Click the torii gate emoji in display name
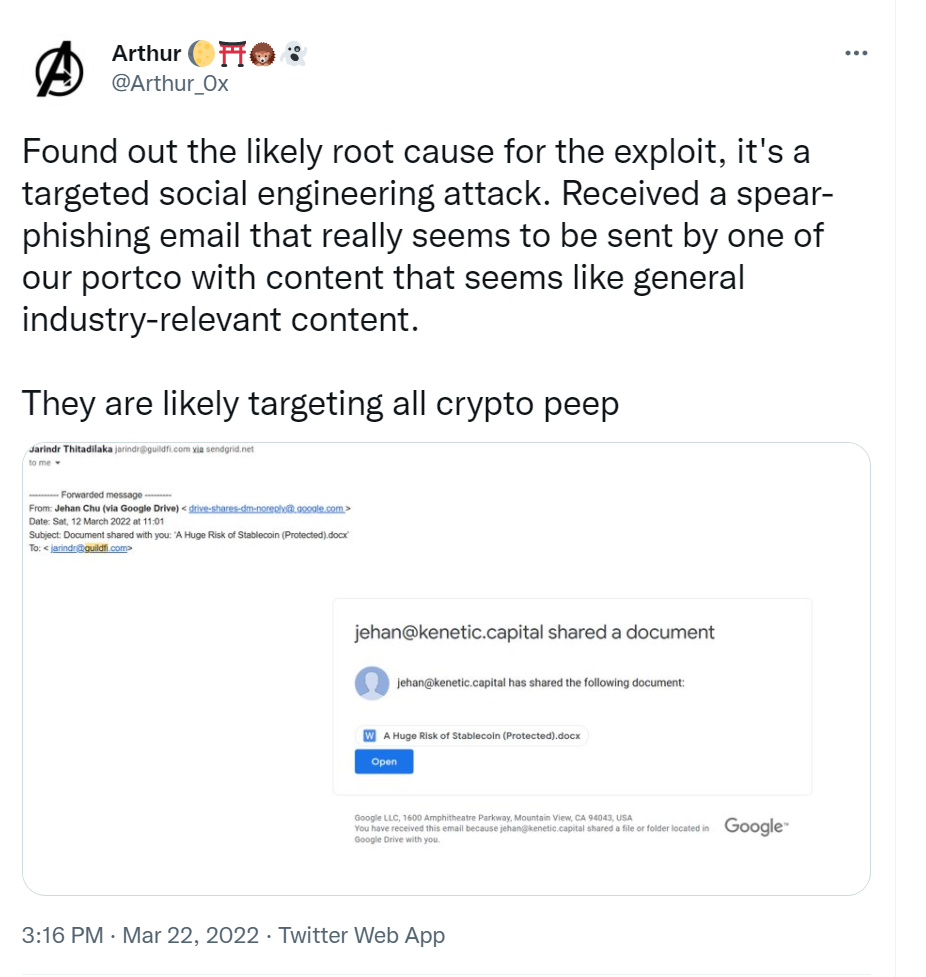Viewport: 926px width, 977px height. point(232,54)
